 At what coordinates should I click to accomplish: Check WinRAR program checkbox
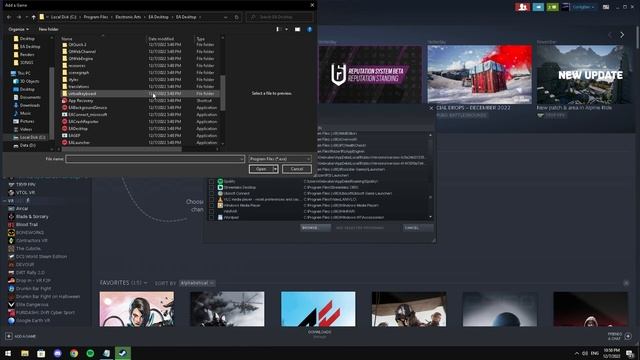tap(211, 212)
